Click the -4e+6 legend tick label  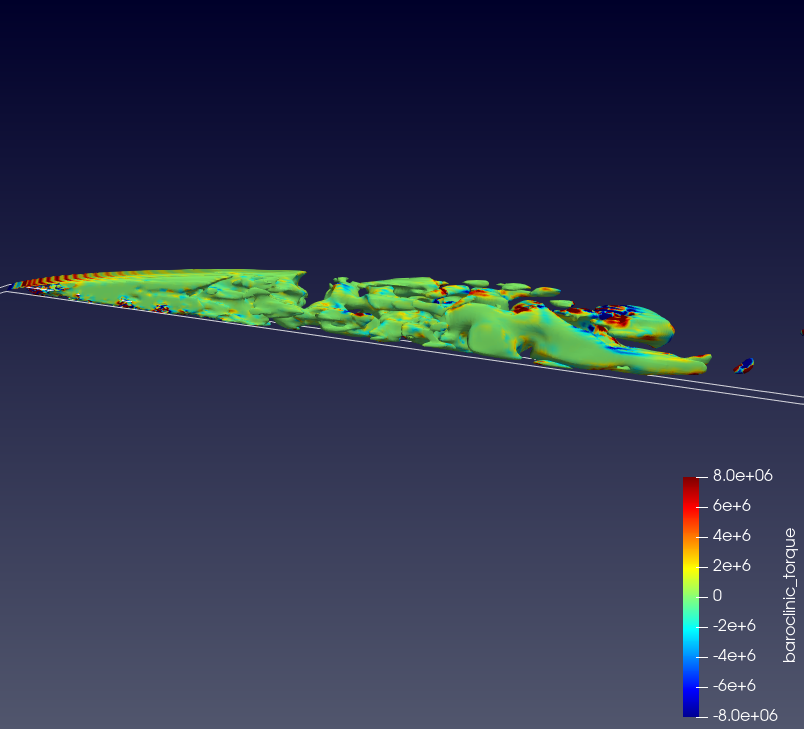[x=734, y=655]
